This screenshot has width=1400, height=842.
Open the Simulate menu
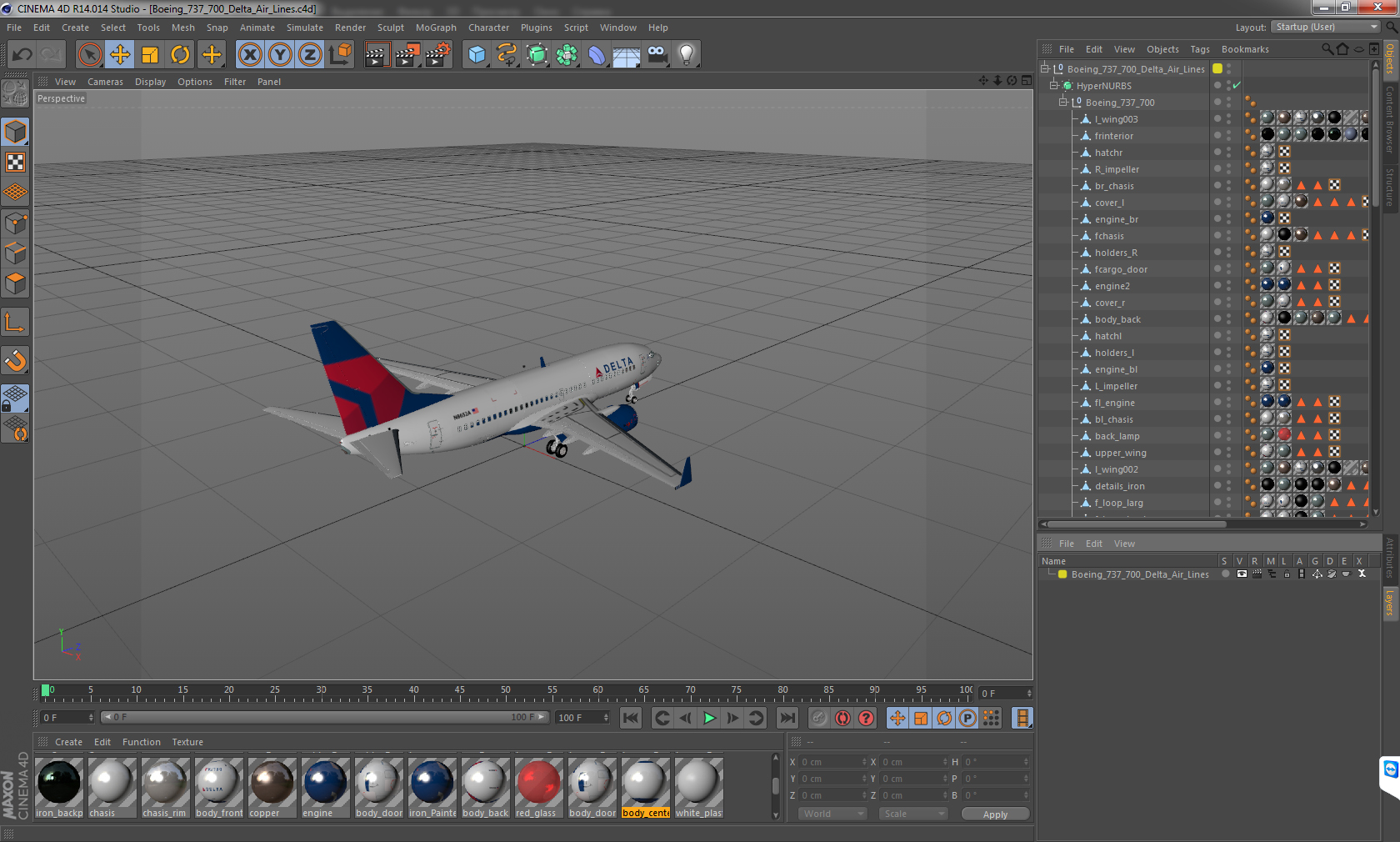304,28
